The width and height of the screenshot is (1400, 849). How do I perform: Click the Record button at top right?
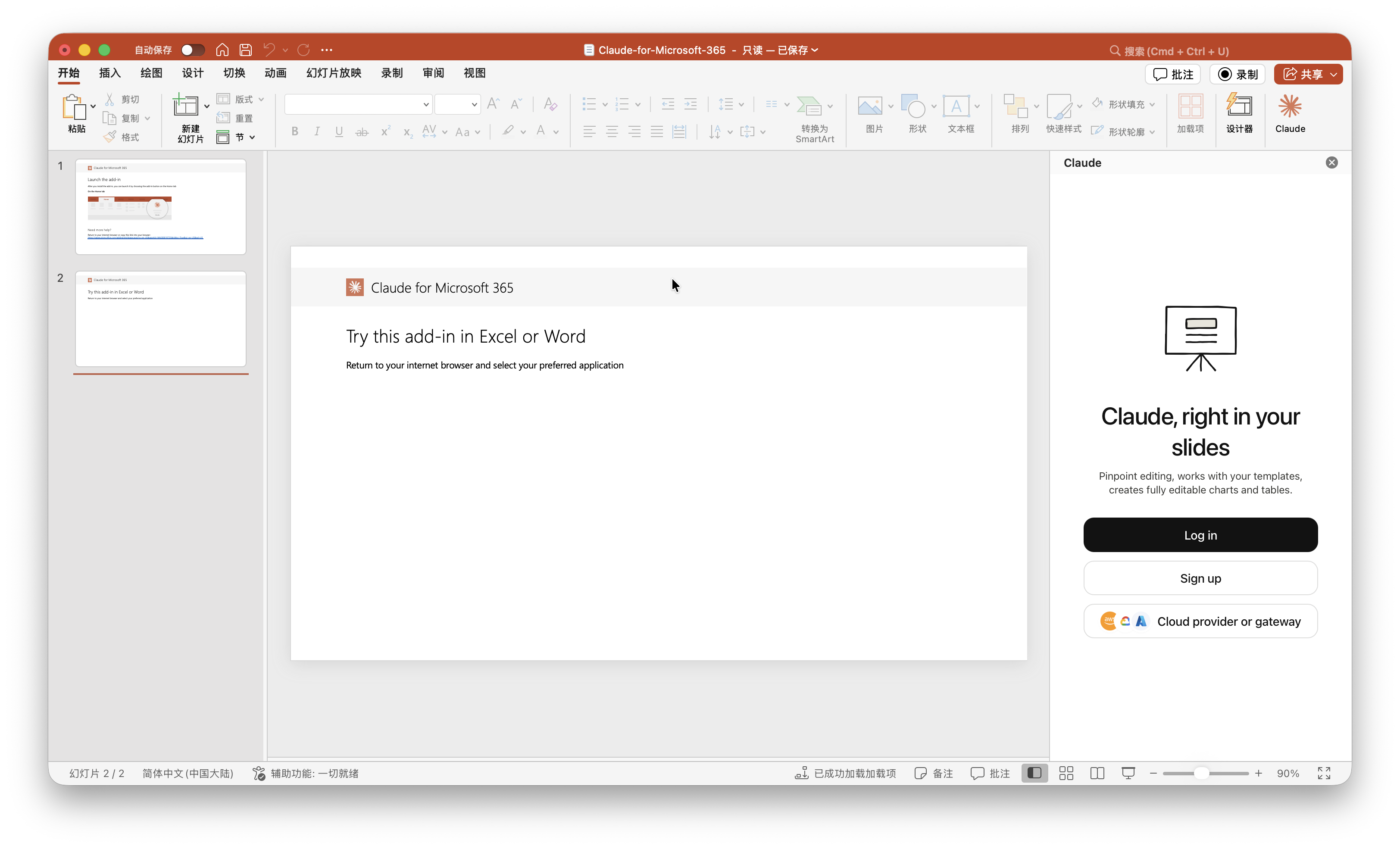tap(1237, 75)
